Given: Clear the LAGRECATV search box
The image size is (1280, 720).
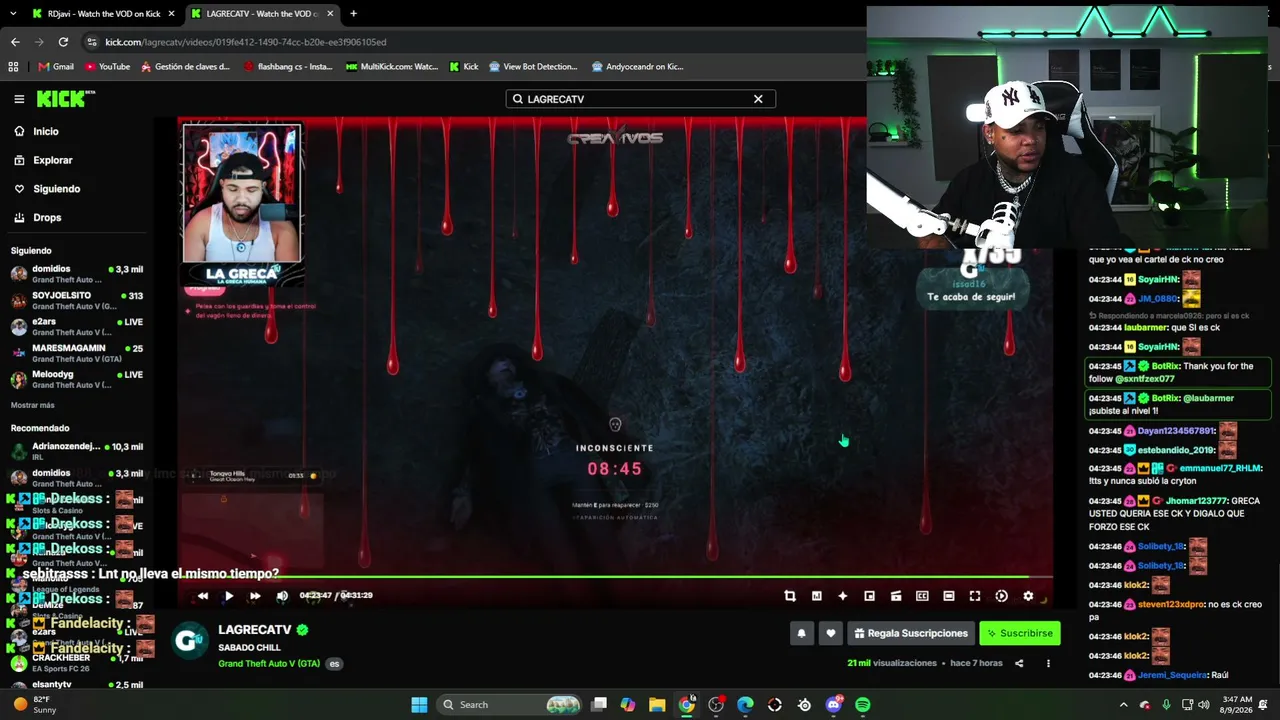Looking at the screenshot, I should pyautogui.click(x=758, y=99).
